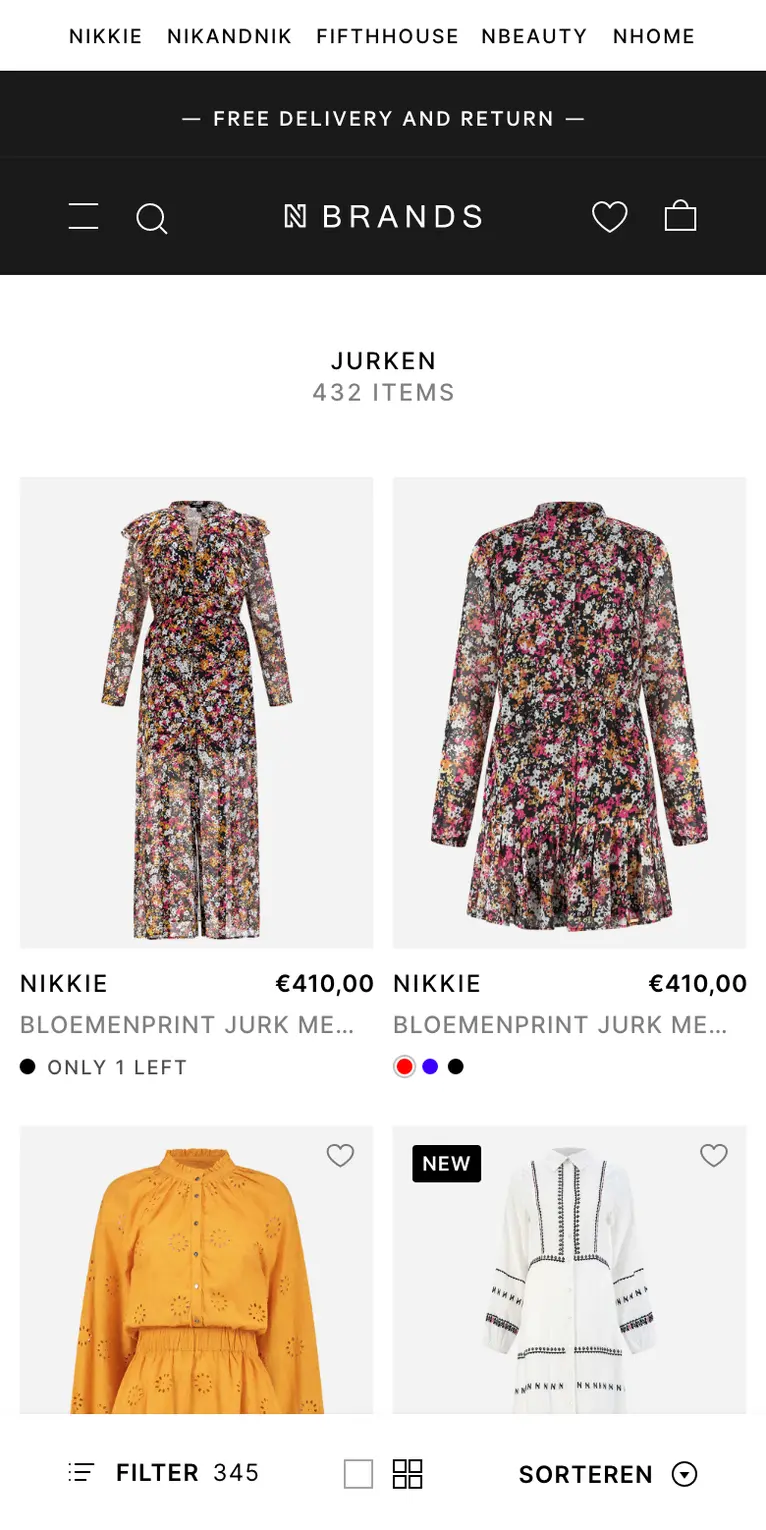
Task: Click the Sorteren arrow circle
Action: click(x=684, y=1474)
